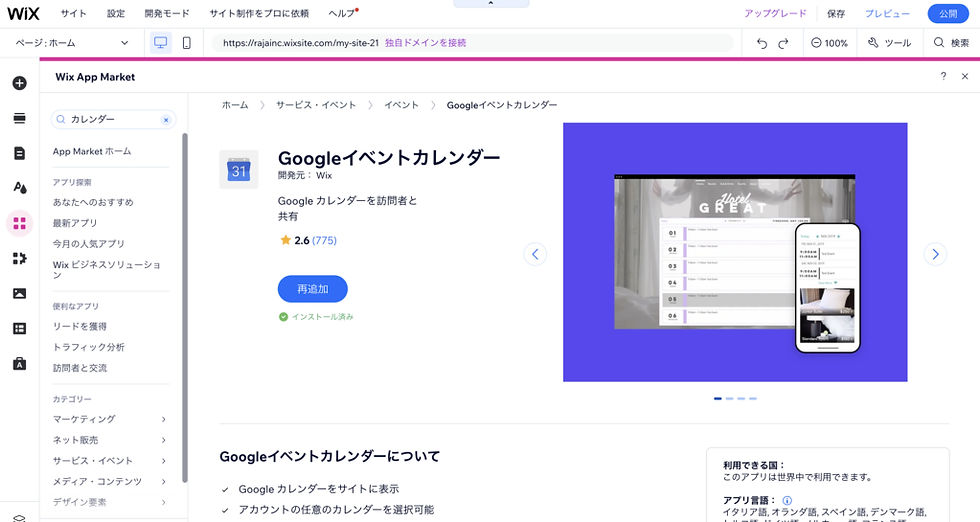This screenshot has width=980, height=522.
Task: Open the サイト menu
Action: (x=74, y=13)
